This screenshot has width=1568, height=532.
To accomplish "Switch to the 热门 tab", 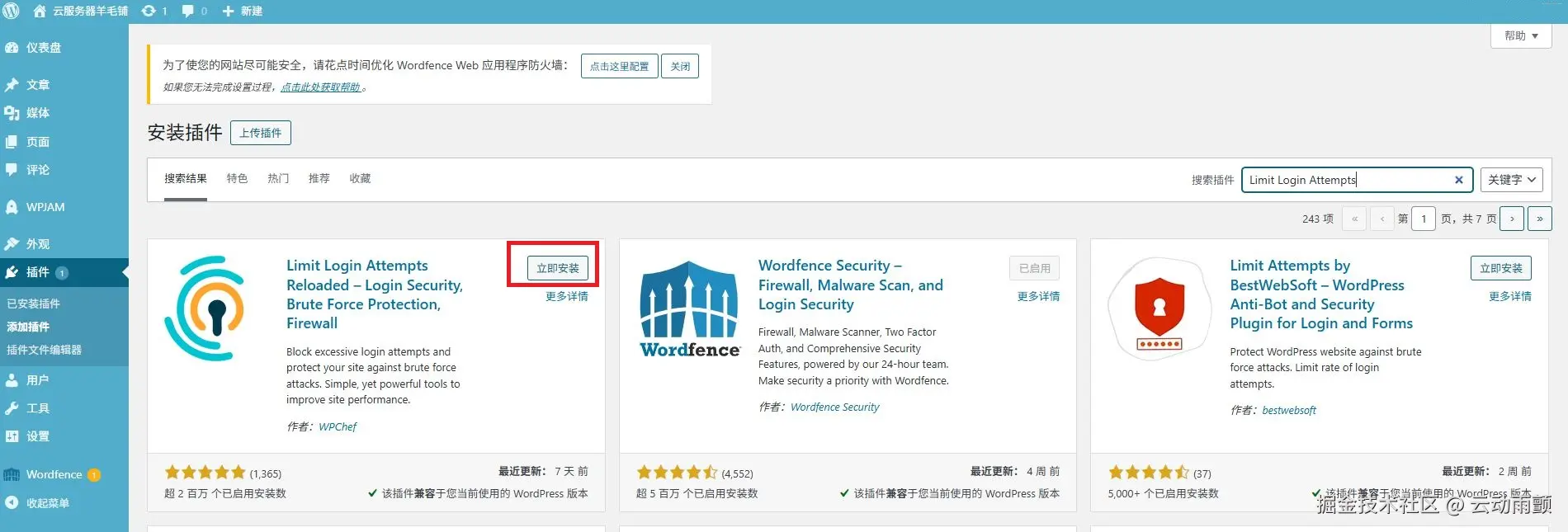I will point(278,178).
